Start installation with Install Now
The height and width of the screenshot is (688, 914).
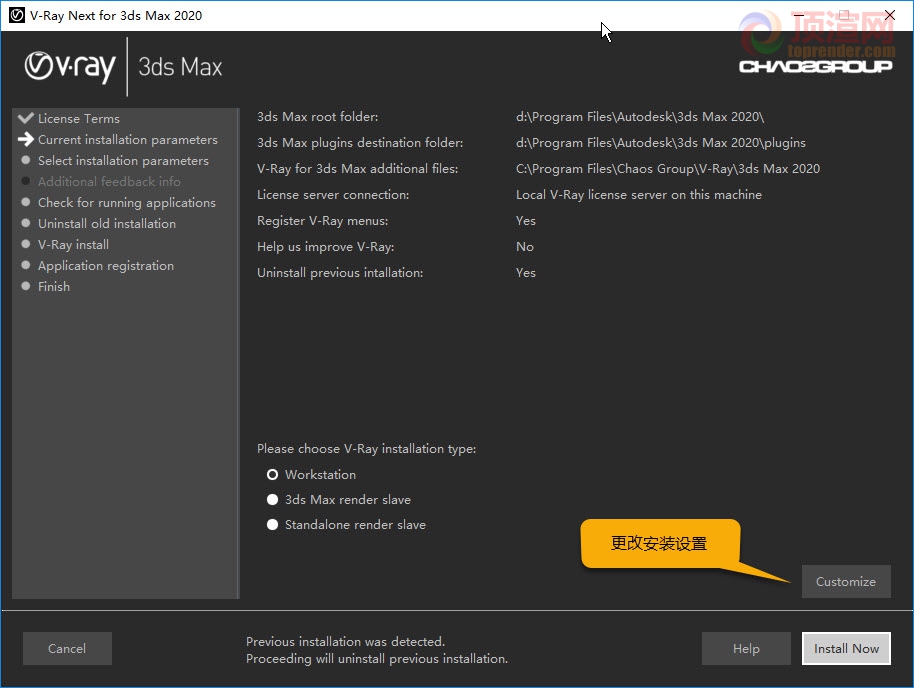[846, 648]
